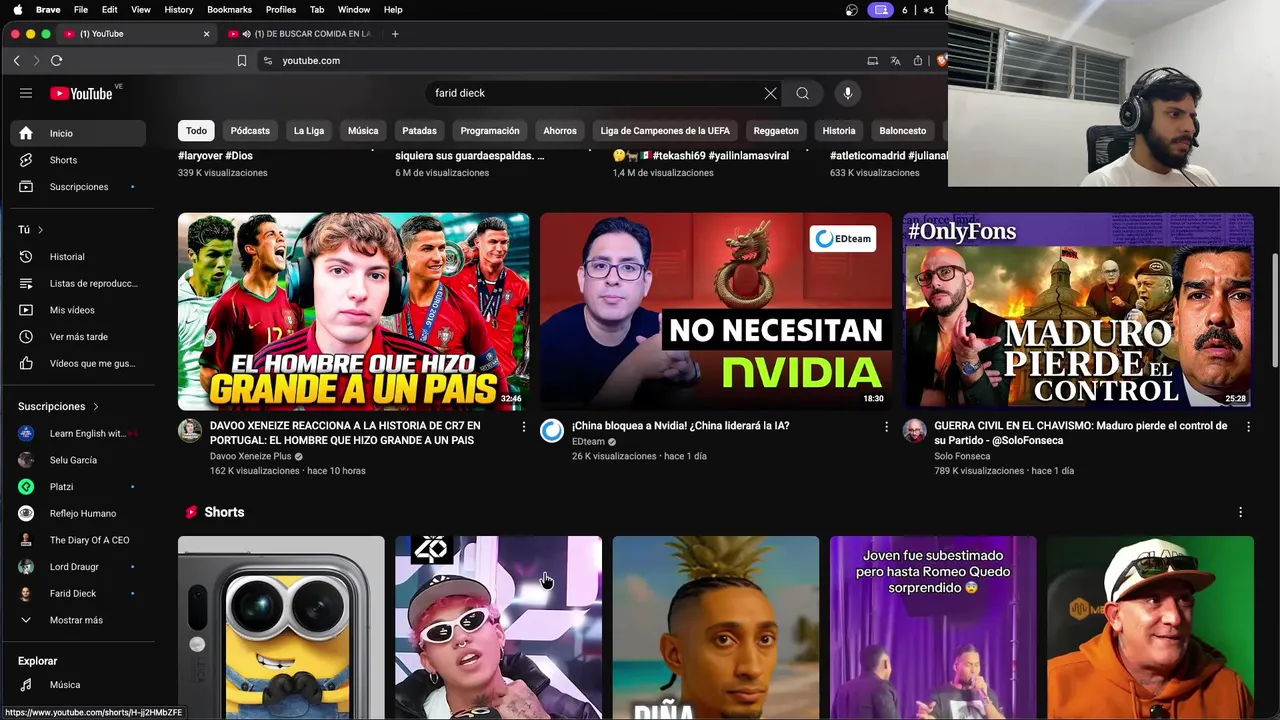Open Shorts shelf more options

point(1240,512)
